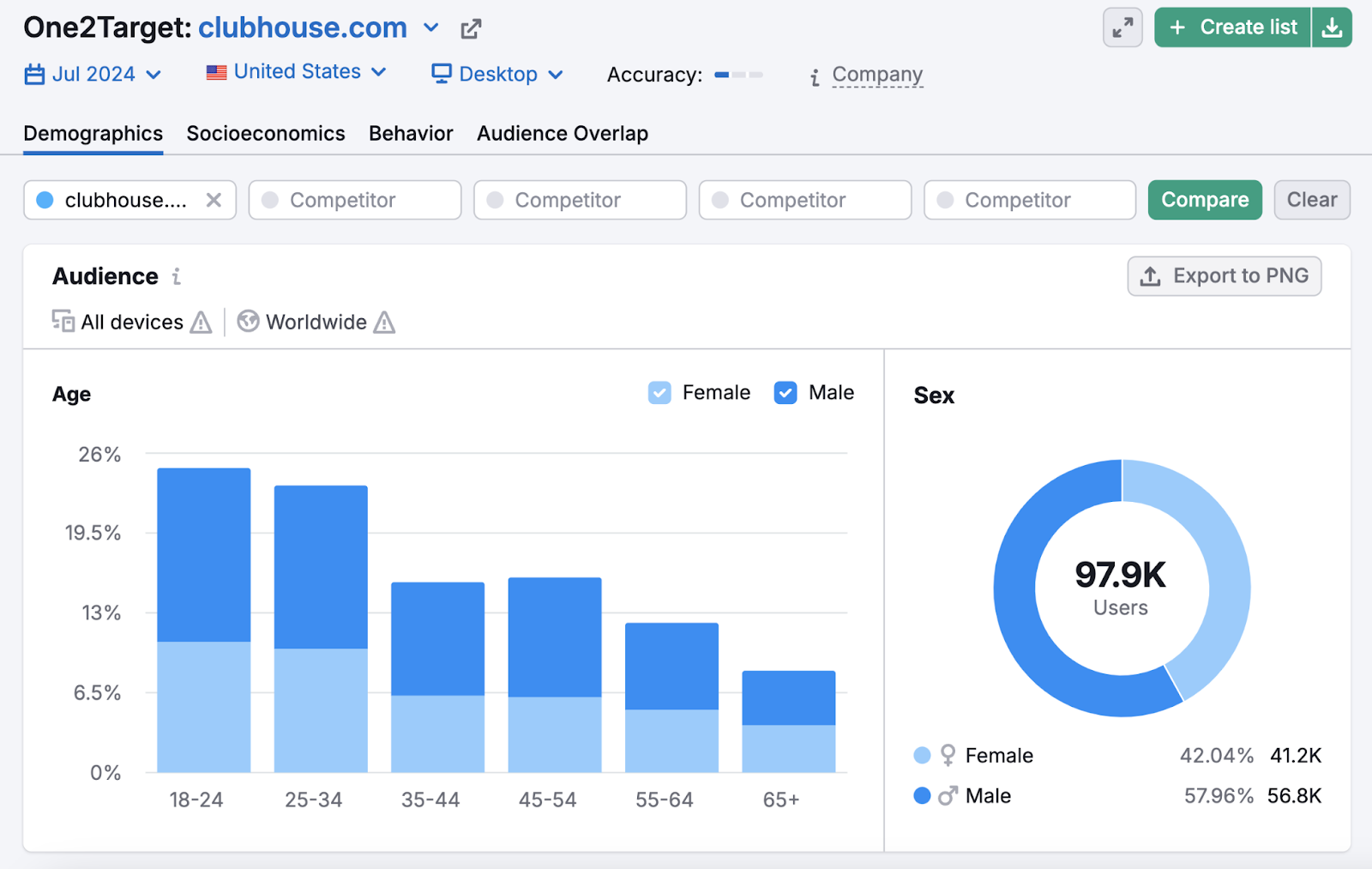Click the warning triangle next to Worldwide
Screen dimensions: 1372x869
384,323
